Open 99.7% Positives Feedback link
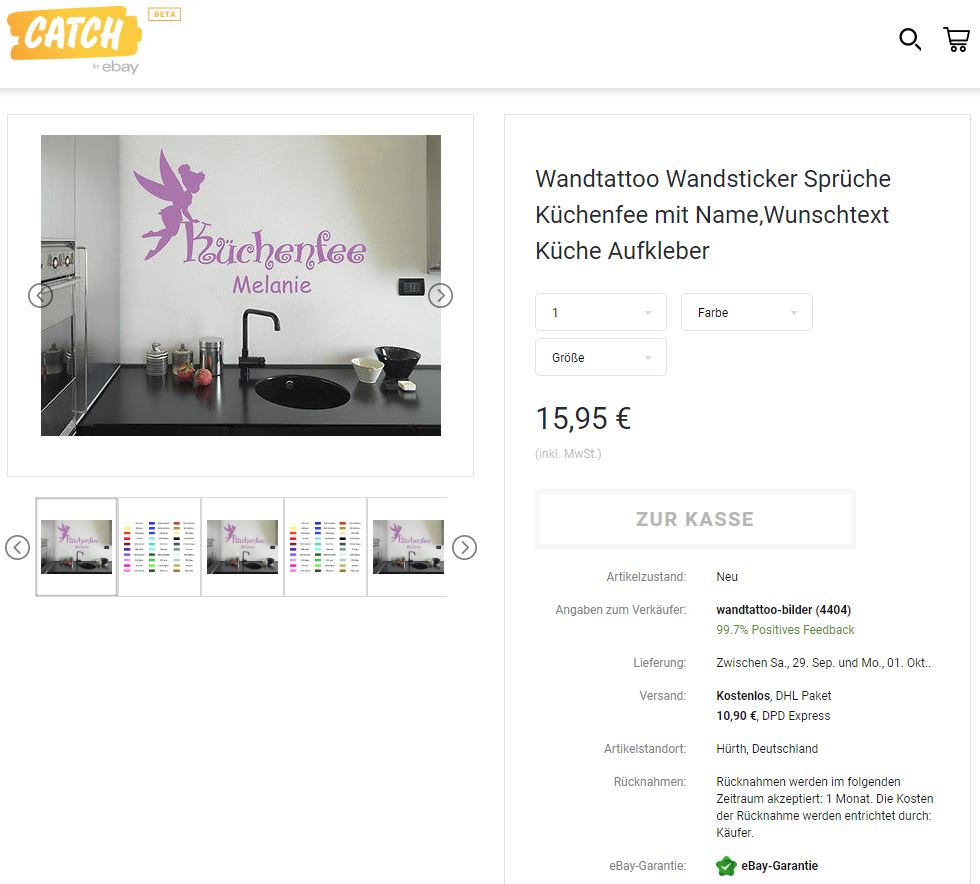This screenshot has width=980, height=884. coord(785,630)
